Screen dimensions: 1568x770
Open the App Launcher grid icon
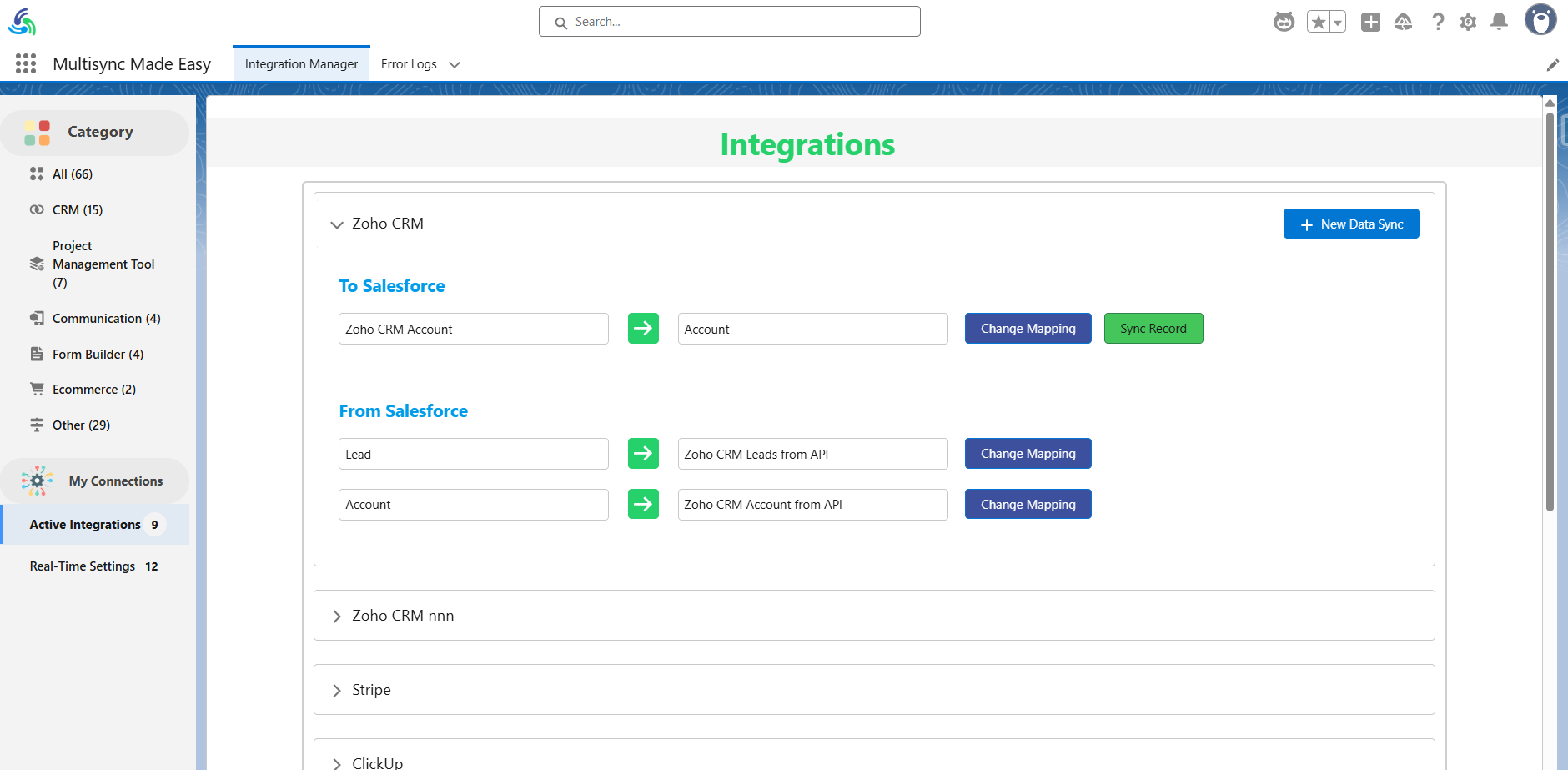click(26, 64)
